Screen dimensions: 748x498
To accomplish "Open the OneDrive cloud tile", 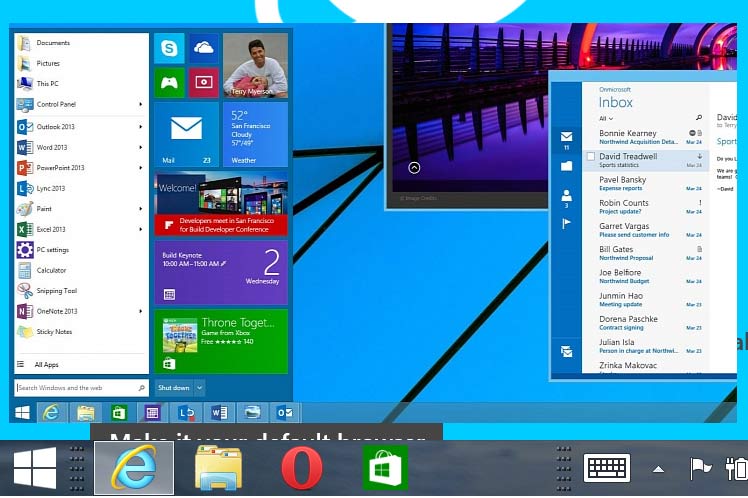I will tap(204, 48).
